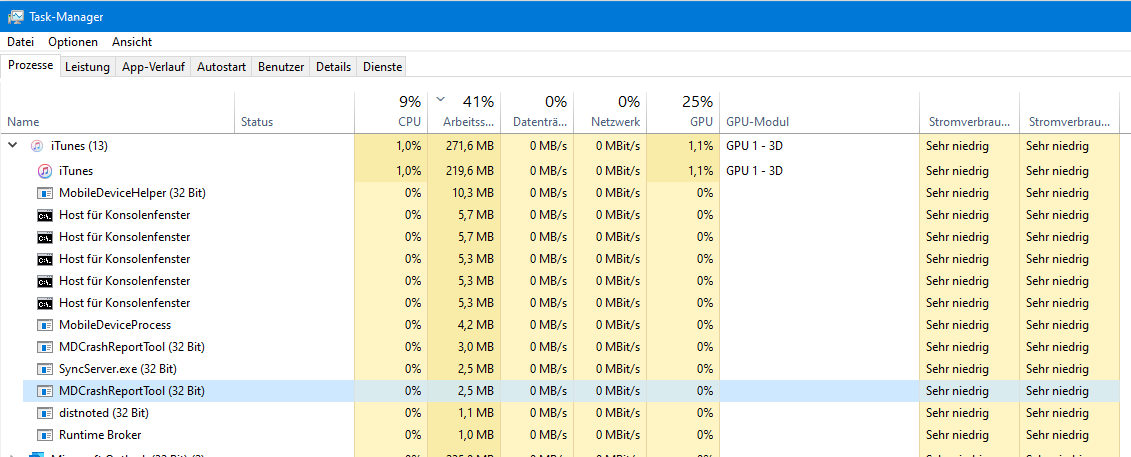1131x457 pixels.
Task: Switch to the Leistung tab
Action: tap(87, 67)
